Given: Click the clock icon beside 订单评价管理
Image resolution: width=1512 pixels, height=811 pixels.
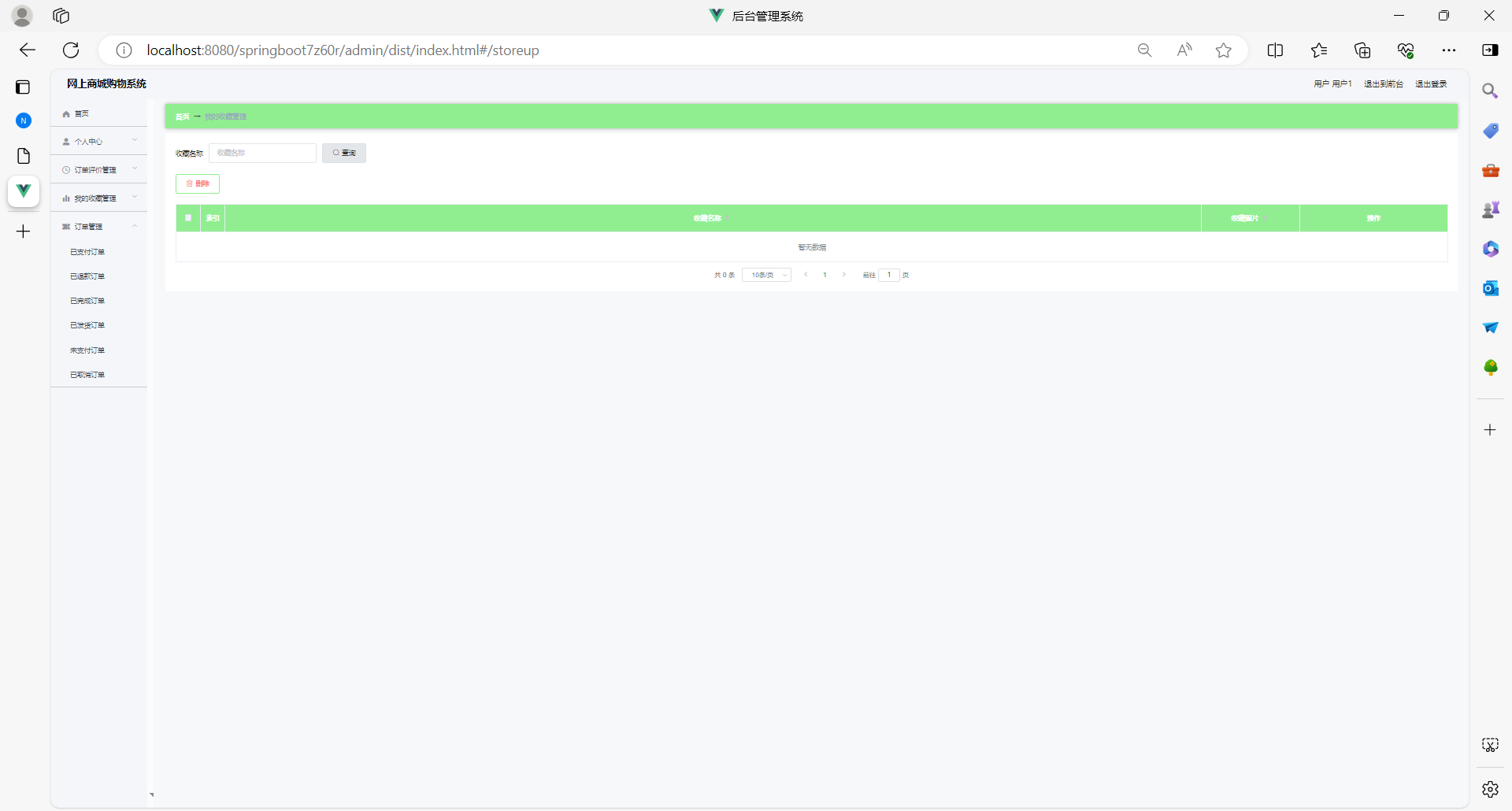Looking at the screenshot, I should click(65, 169).
